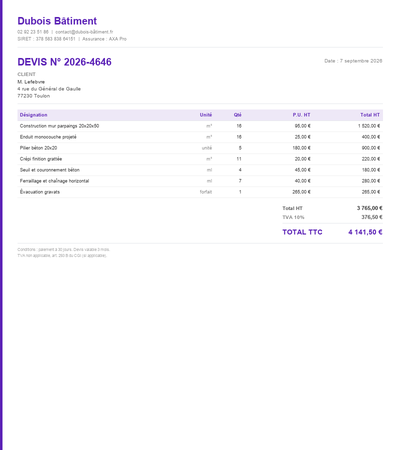This screenshot has height=450, width=400.
Task: Click the Unité column header
Action: [x=206, y=115]
